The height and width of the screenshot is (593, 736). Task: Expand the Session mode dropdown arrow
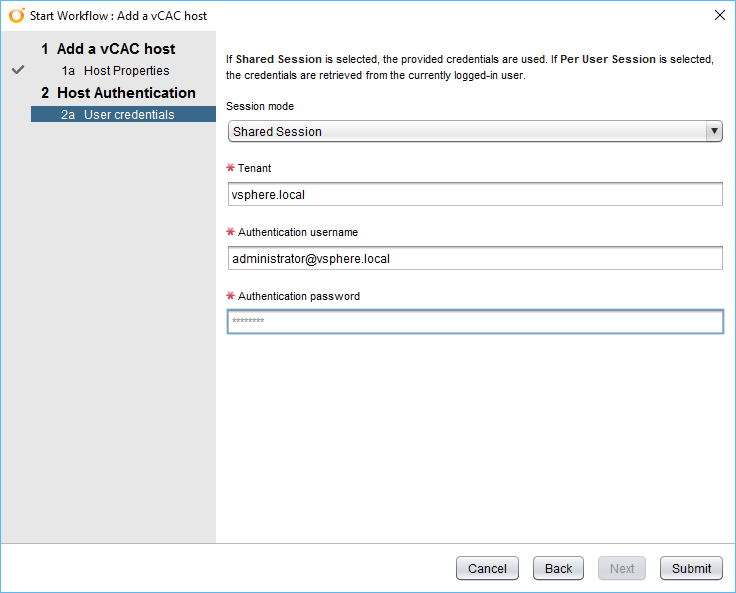pyautogui.click(x=714, y=131)
